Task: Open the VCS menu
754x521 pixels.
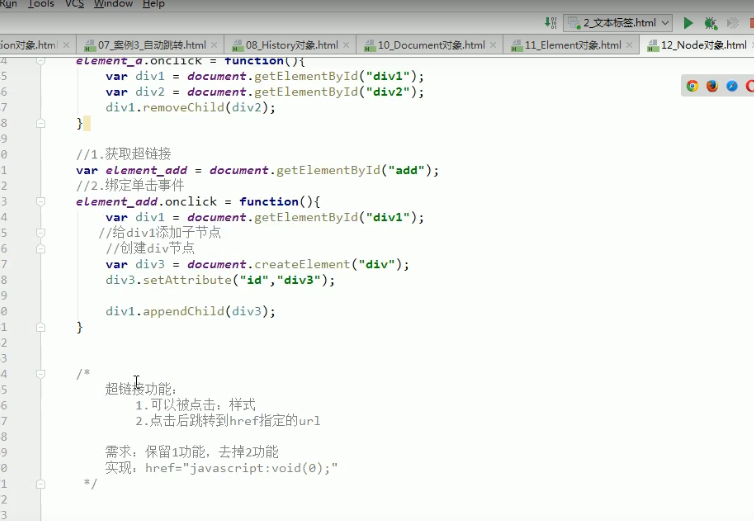Action: pyautogui.click(x=74, y=4)
